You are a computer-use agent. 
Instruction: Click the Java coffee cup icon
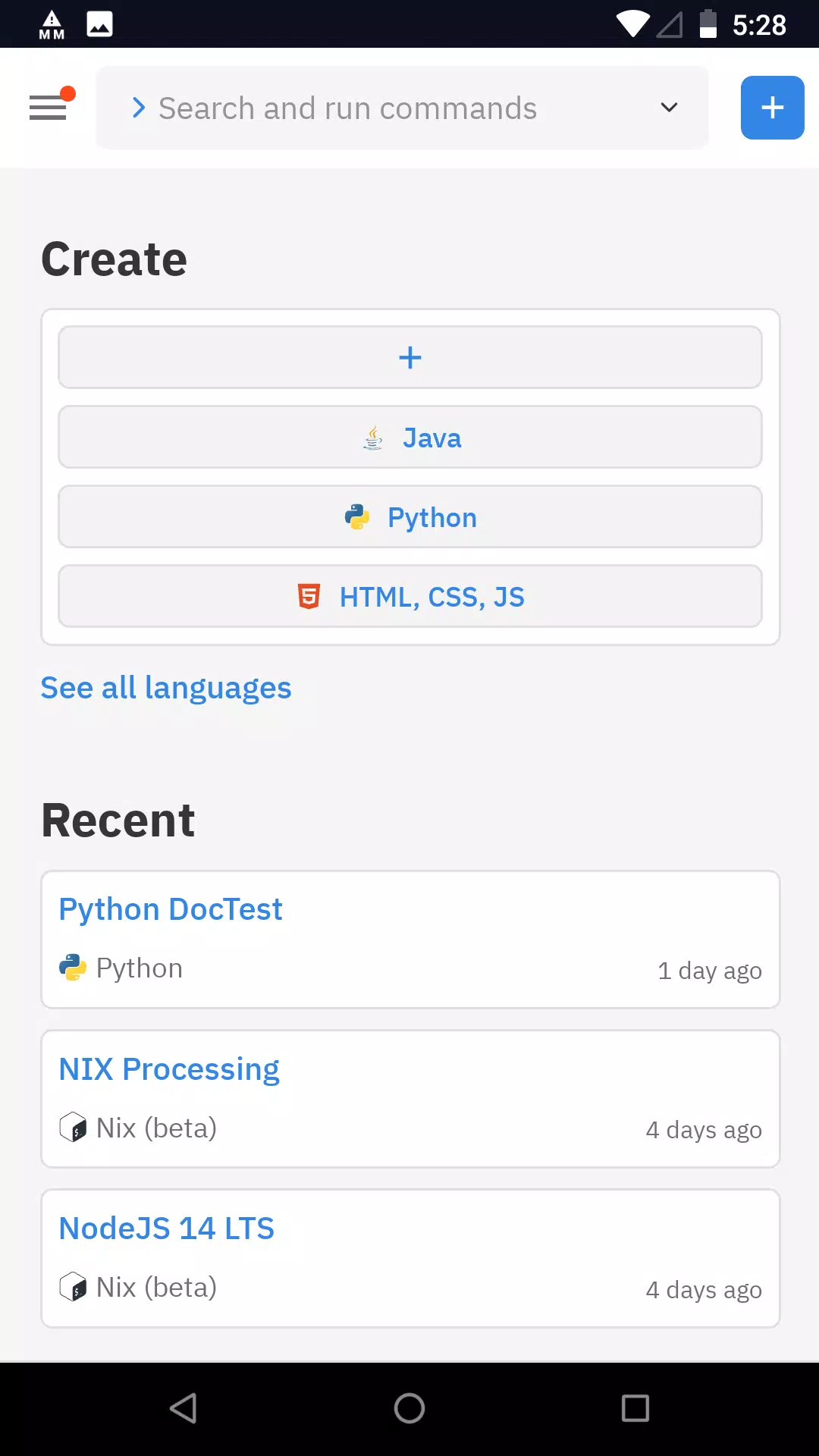click(373, 438)
